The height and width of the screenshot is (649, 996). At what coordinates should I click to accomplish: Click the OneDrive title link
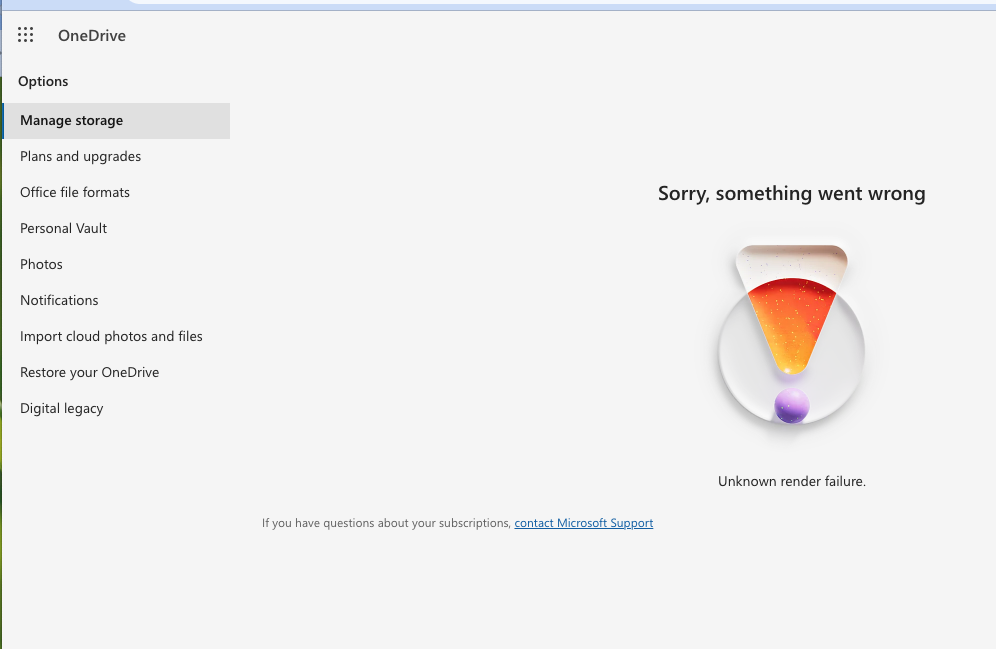(x=92, y=36)
